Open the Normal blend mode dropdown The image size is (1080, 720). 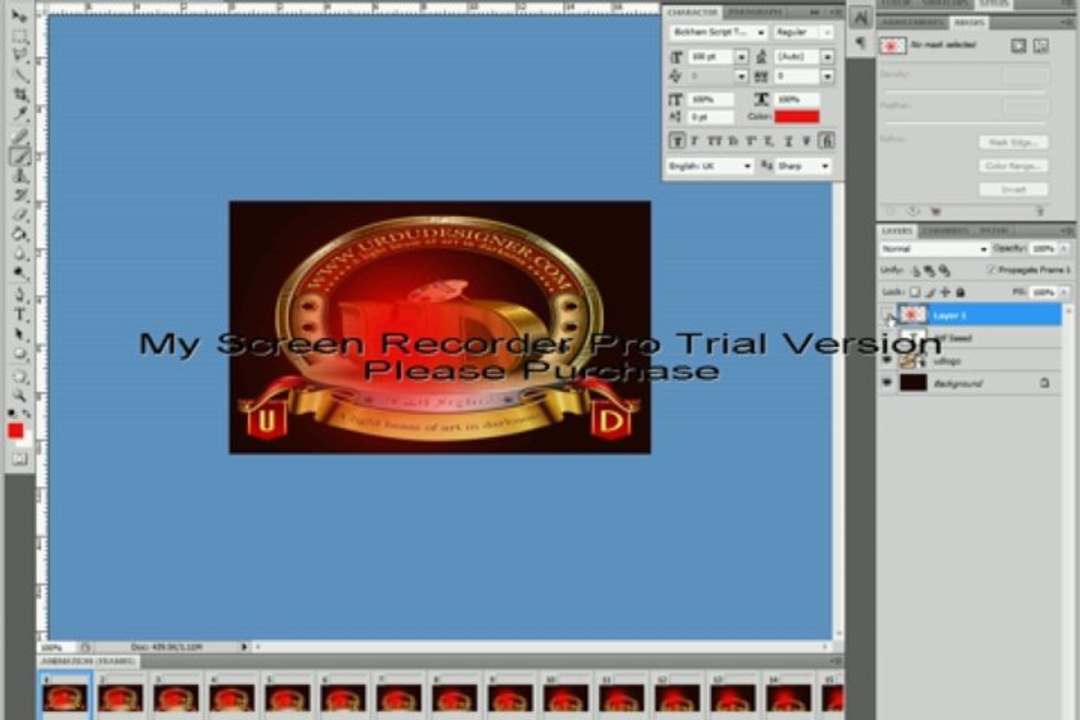(934, 249)
